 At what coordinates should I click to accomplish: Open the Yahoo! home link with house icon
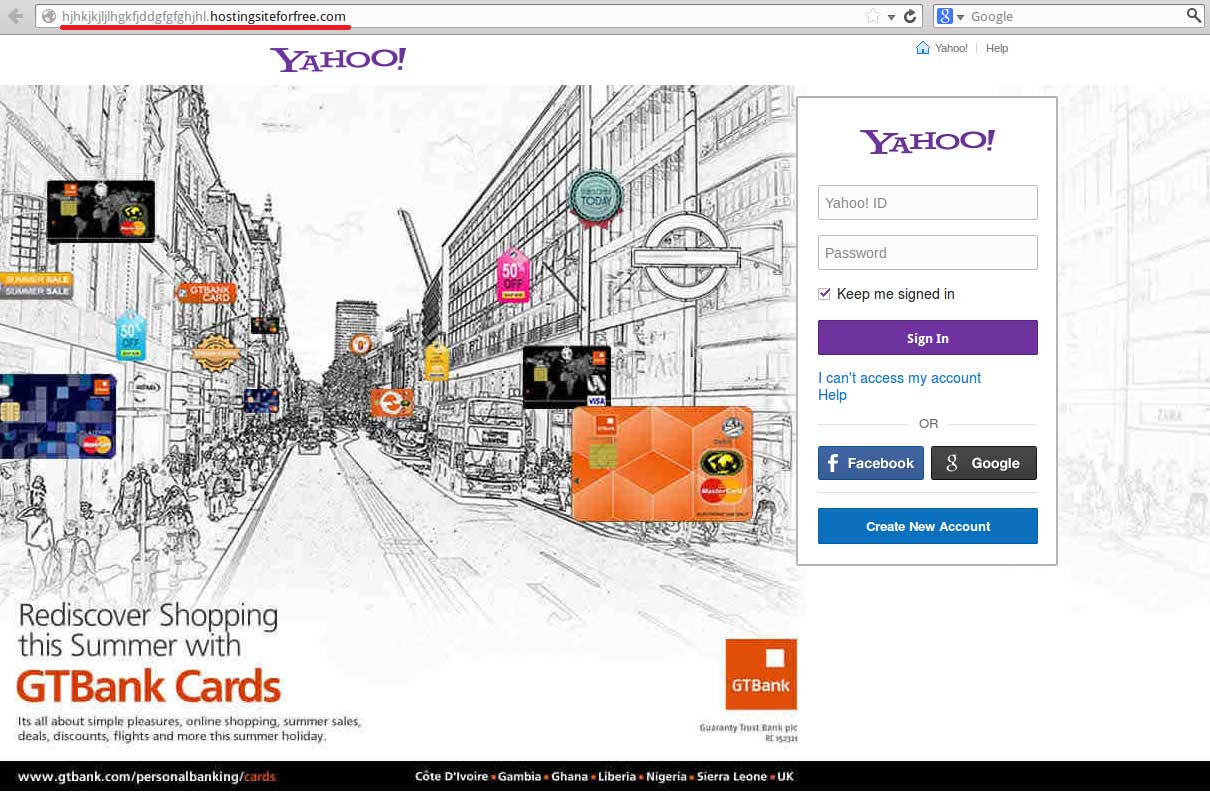click(942, 48)
